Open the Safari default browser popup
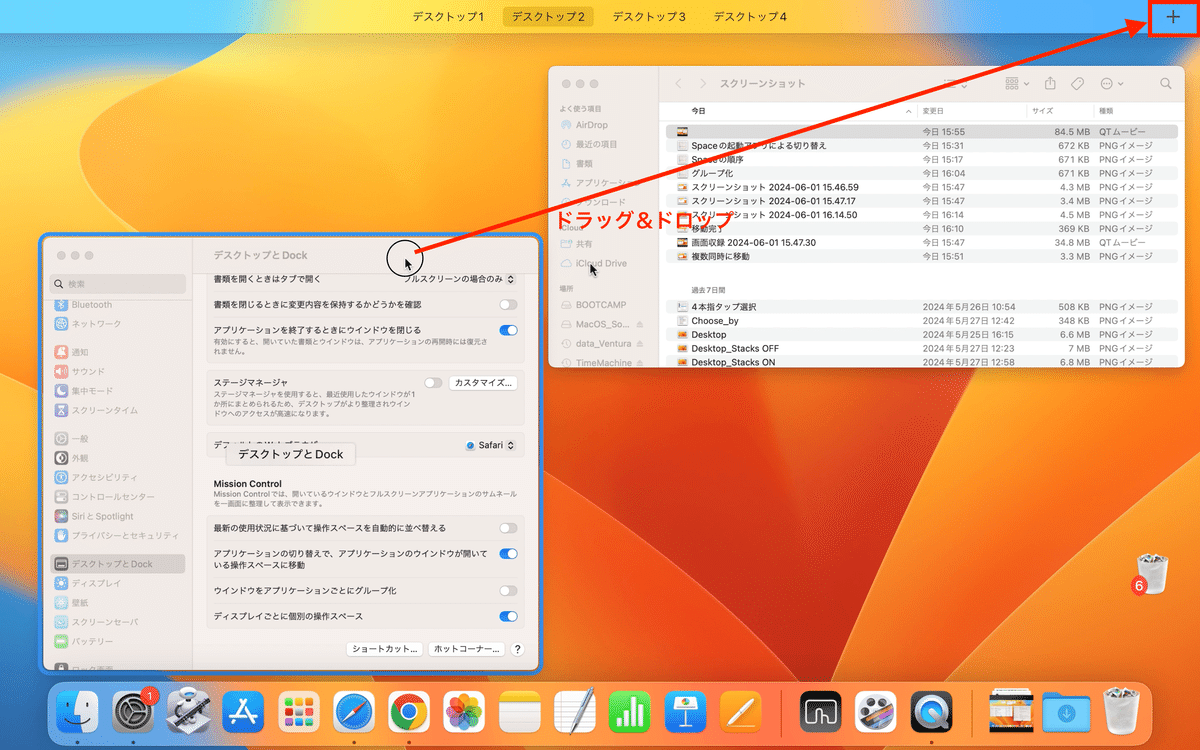 click(491, 445)
